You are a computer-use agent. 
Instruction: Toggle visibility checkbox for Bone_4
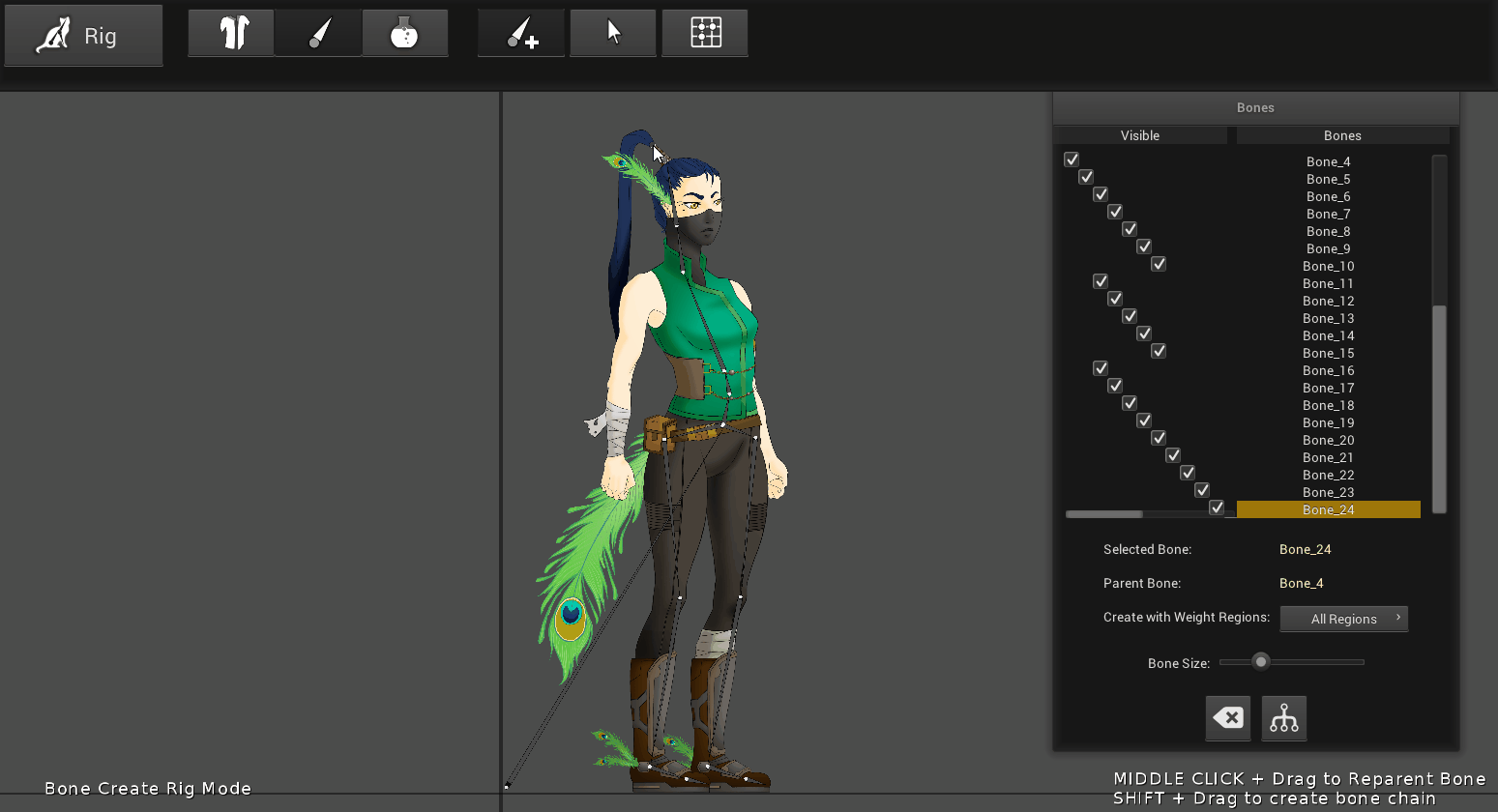click(1072, 159)
